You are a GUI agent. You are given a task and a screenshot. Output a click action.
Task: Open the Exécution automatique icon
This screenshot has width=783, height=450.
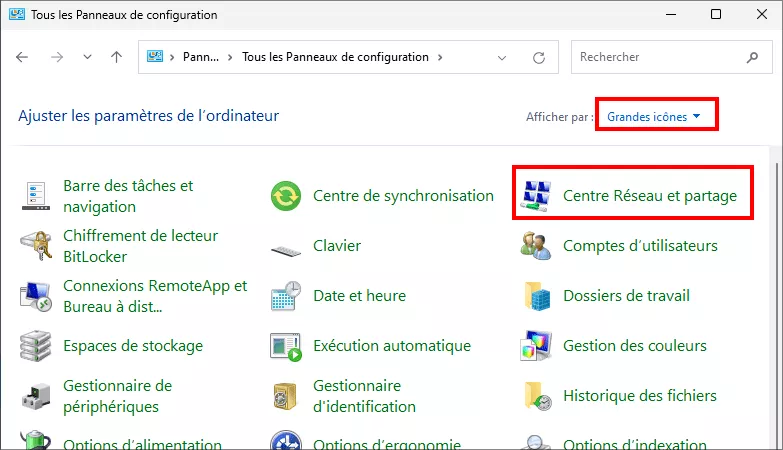[286, 347]
